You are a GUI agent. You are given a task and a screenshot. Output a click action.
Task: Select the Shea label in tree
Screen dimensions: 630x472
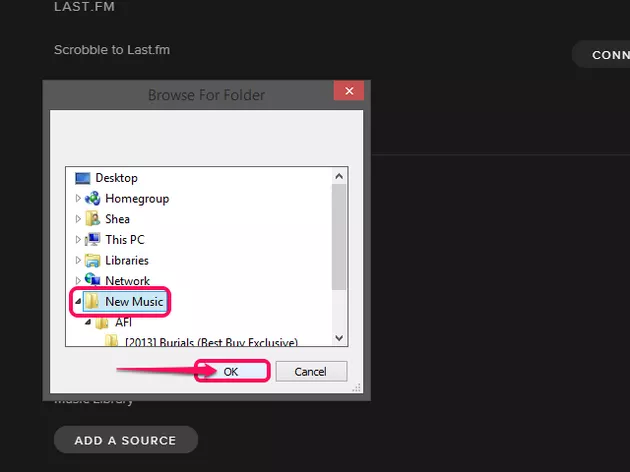coord(117,219)
